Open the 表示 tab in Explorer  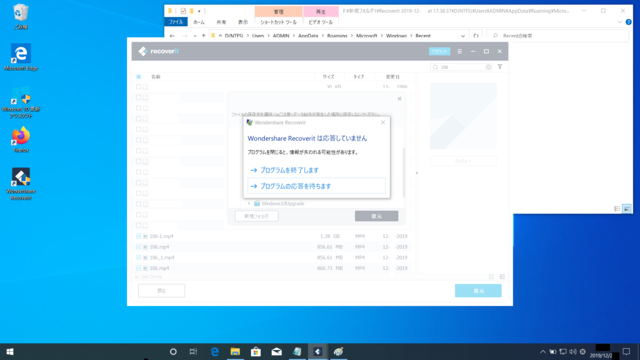[x=243, y=22]
